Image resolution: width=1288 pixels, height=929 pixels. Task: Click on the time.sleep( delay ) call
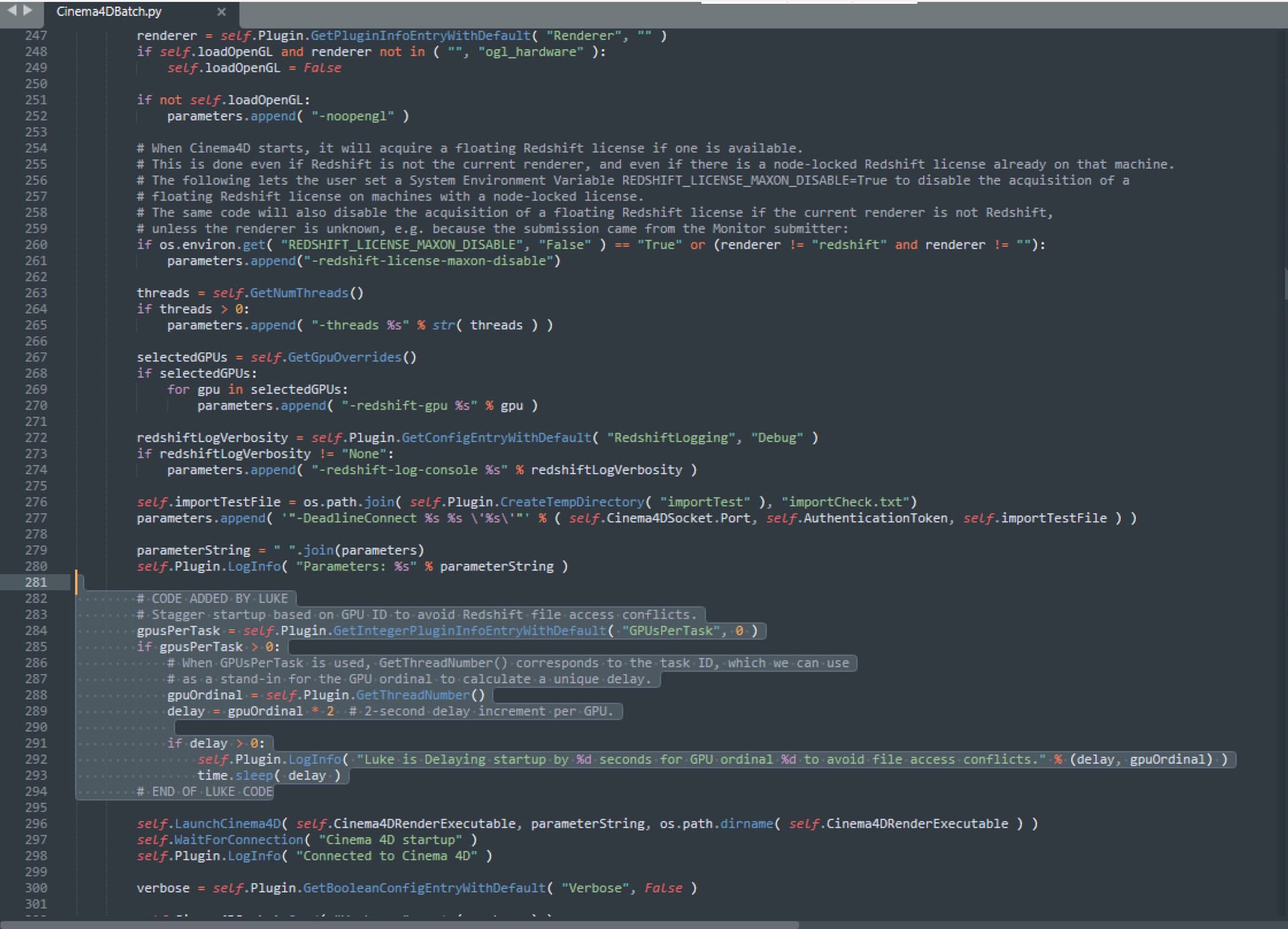[268, 775]
